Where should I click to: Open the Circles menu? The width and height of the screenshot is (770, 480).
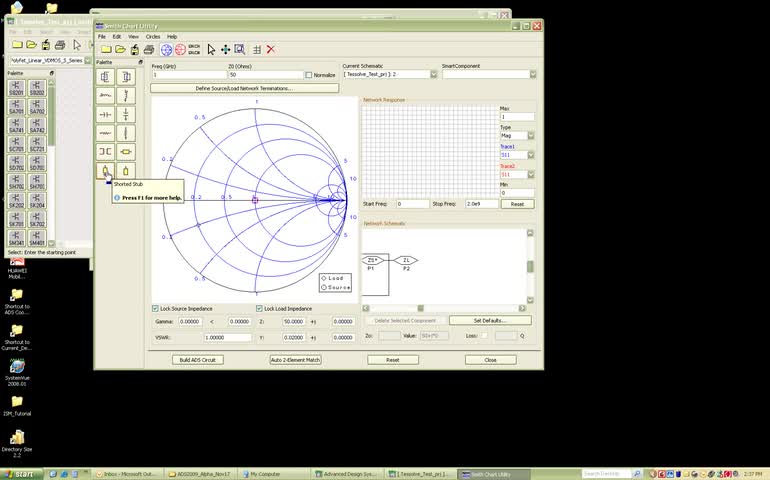[153, 36]
